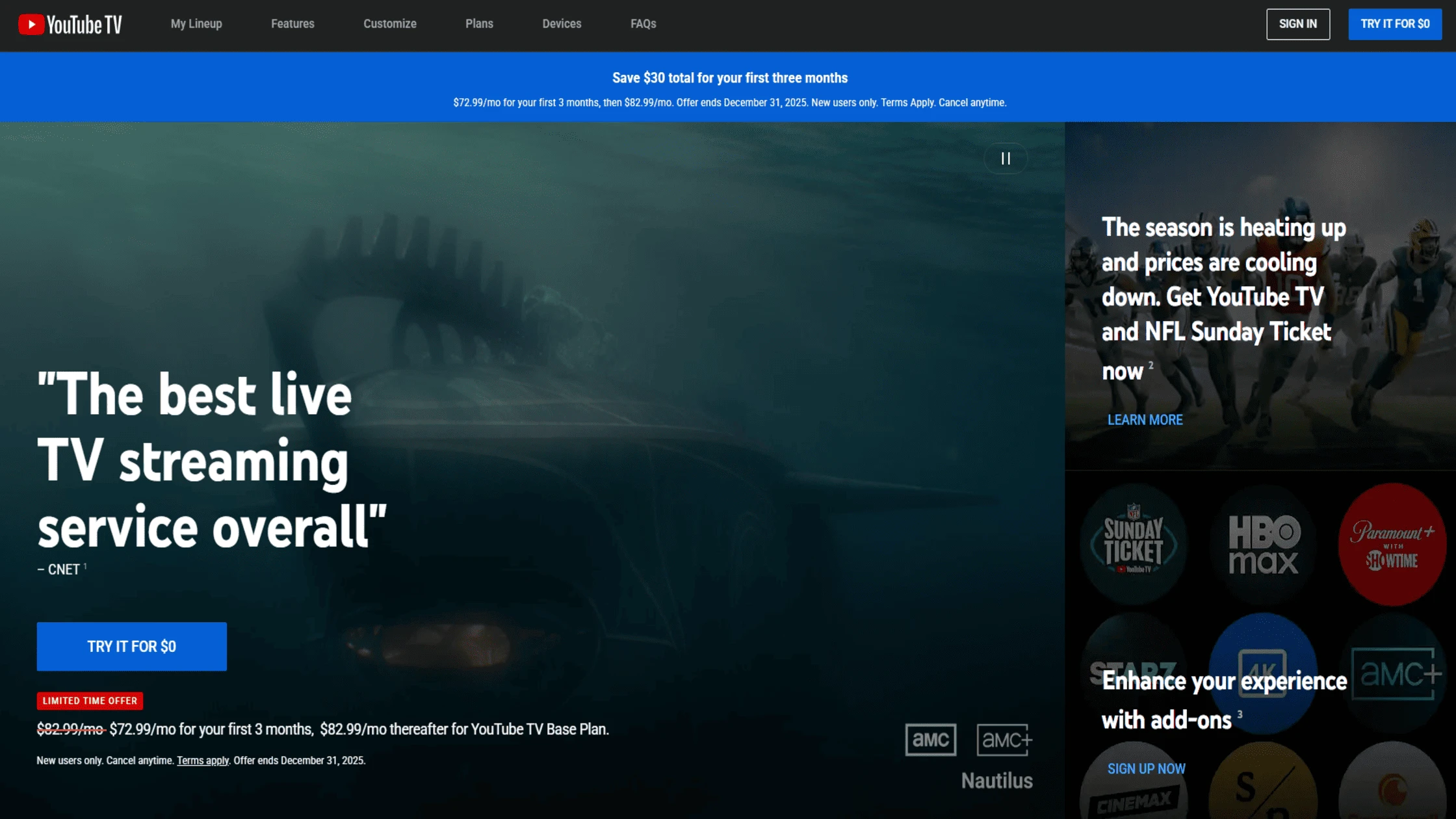Open the Customize page
The width and height of the screenshot is (1456, 819).
389,24
